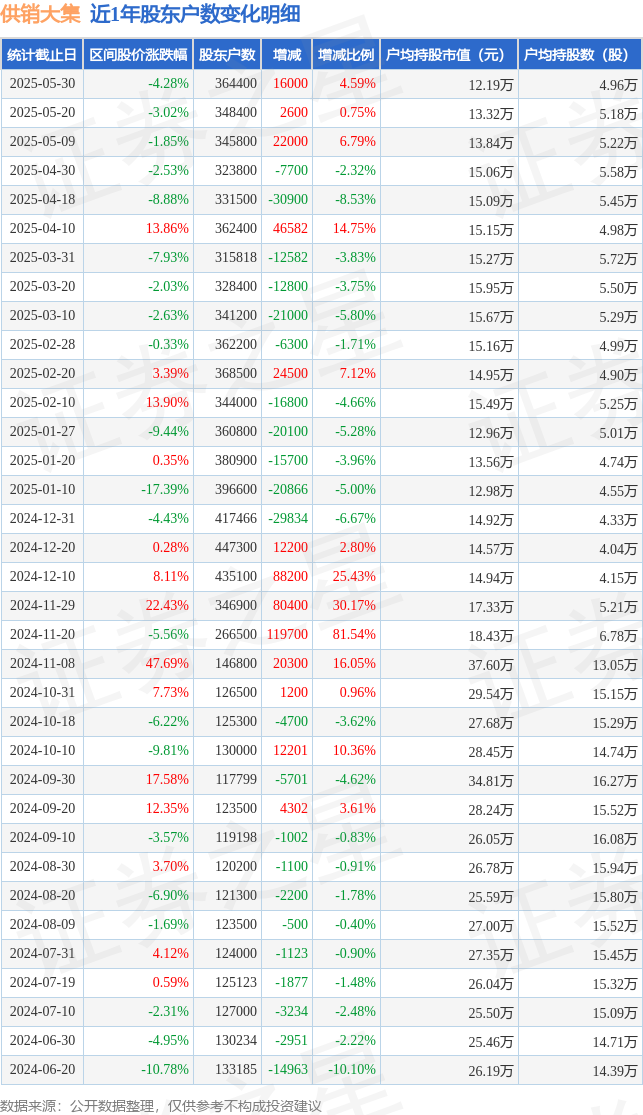Click the 增减 column header
This screenshot has width=643, height=1115.
pyautogui.click(x=287, y=55)
